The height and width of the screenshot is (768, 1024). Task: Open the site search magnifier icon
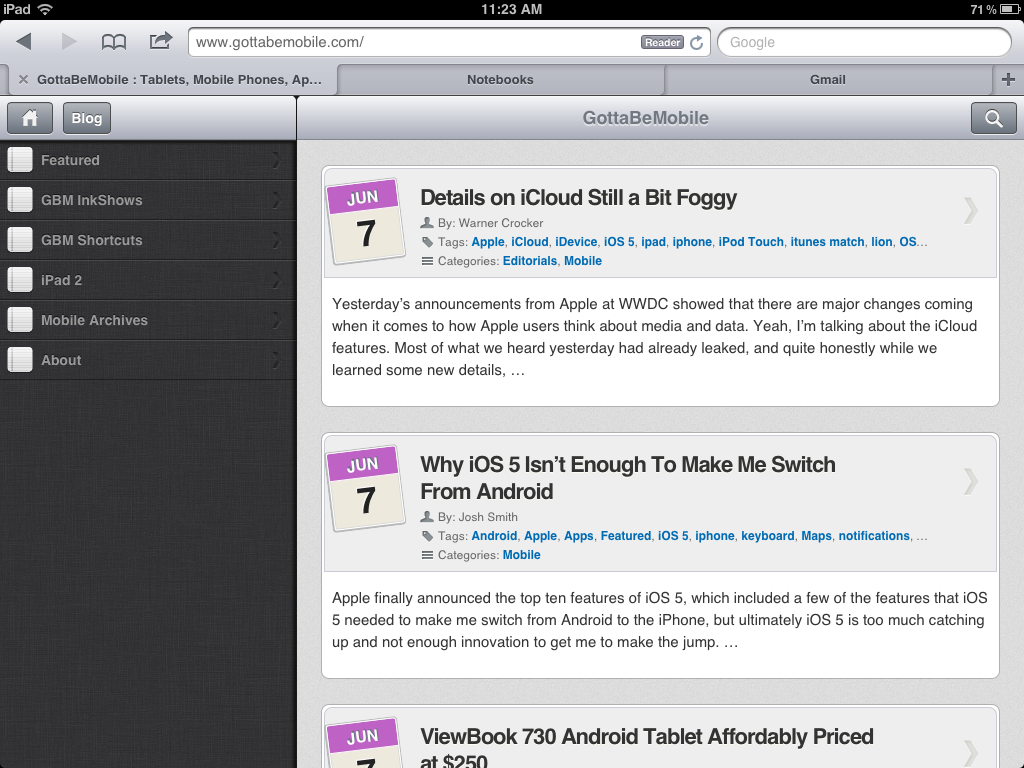[x=993, y=118]
